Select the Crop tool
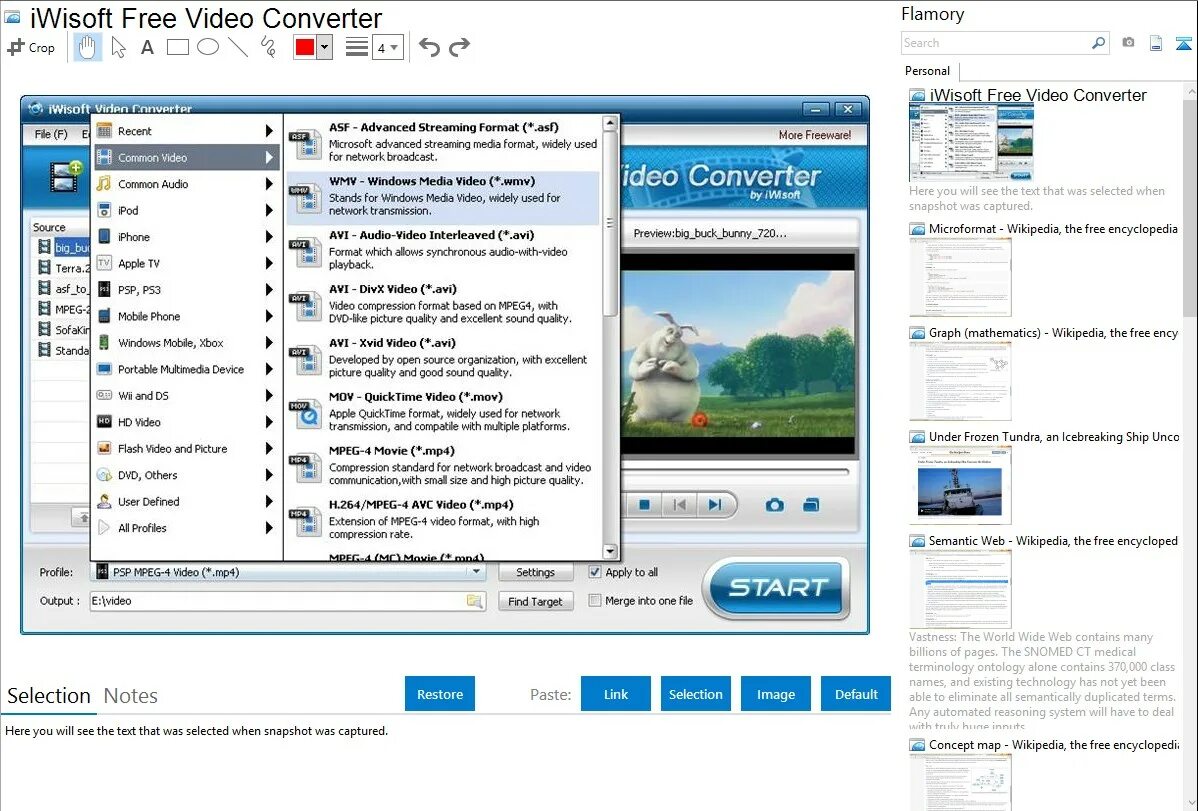Screen dimensions: 1198x811 pyautogui.click(x=31, y=47)
